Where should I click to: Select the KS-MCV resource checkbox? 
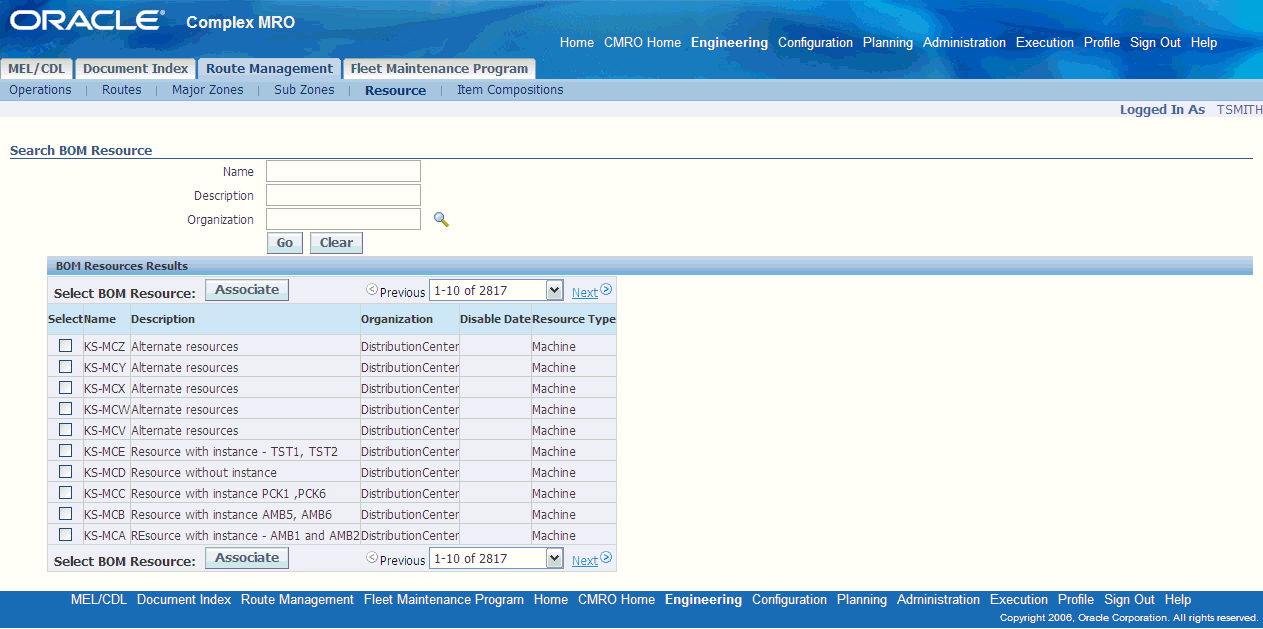(x=65, y=429)
